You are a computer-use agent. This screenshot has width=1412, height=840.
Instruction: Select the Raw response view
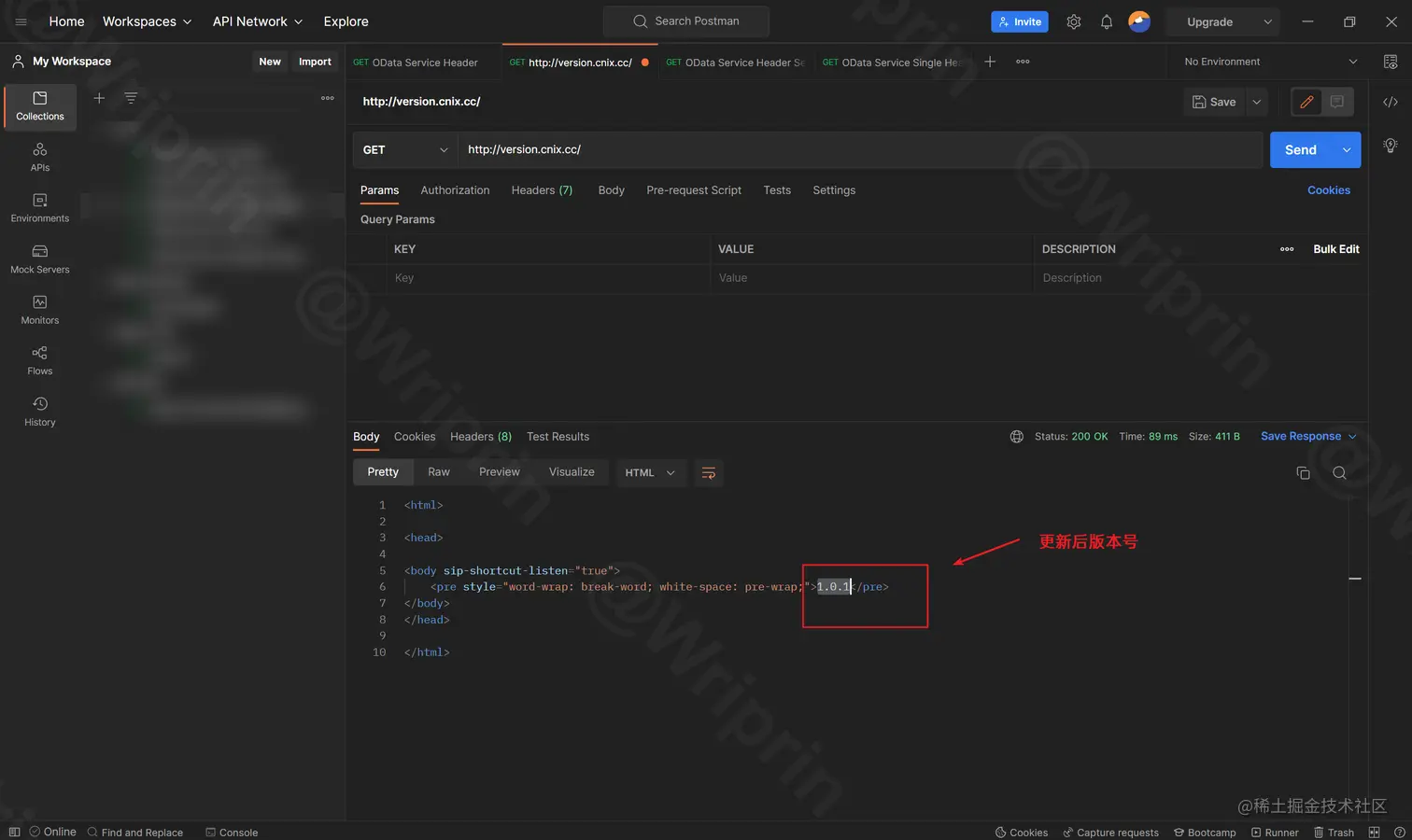pos(439,472)
